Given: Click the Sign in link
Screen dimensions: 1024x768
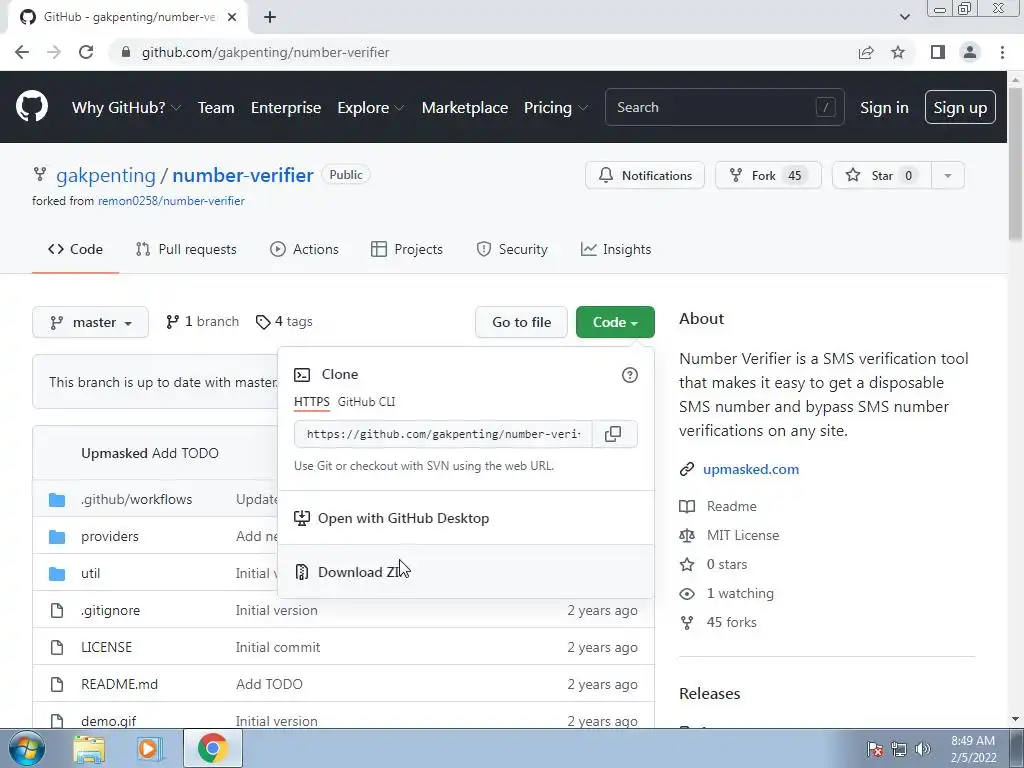Looking at the screenshot, I should click(x=884, y=108).
